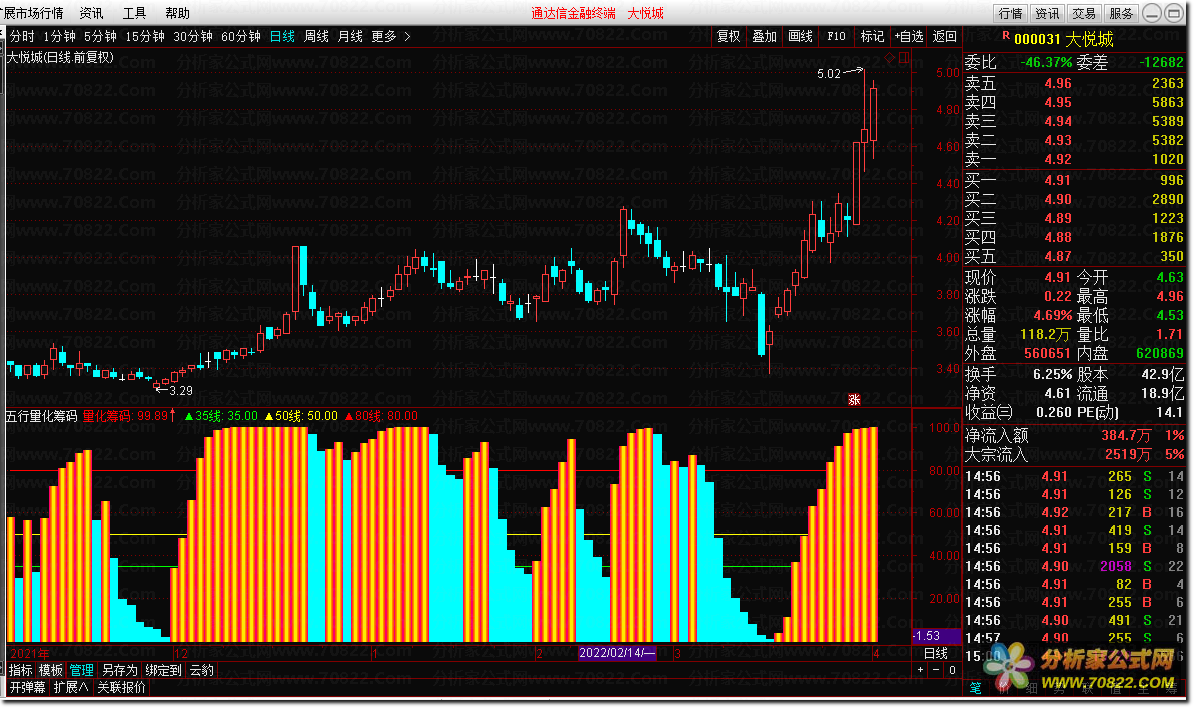
Task: Click the 大宗流入 value 2519万
Action: (1128, 455)
